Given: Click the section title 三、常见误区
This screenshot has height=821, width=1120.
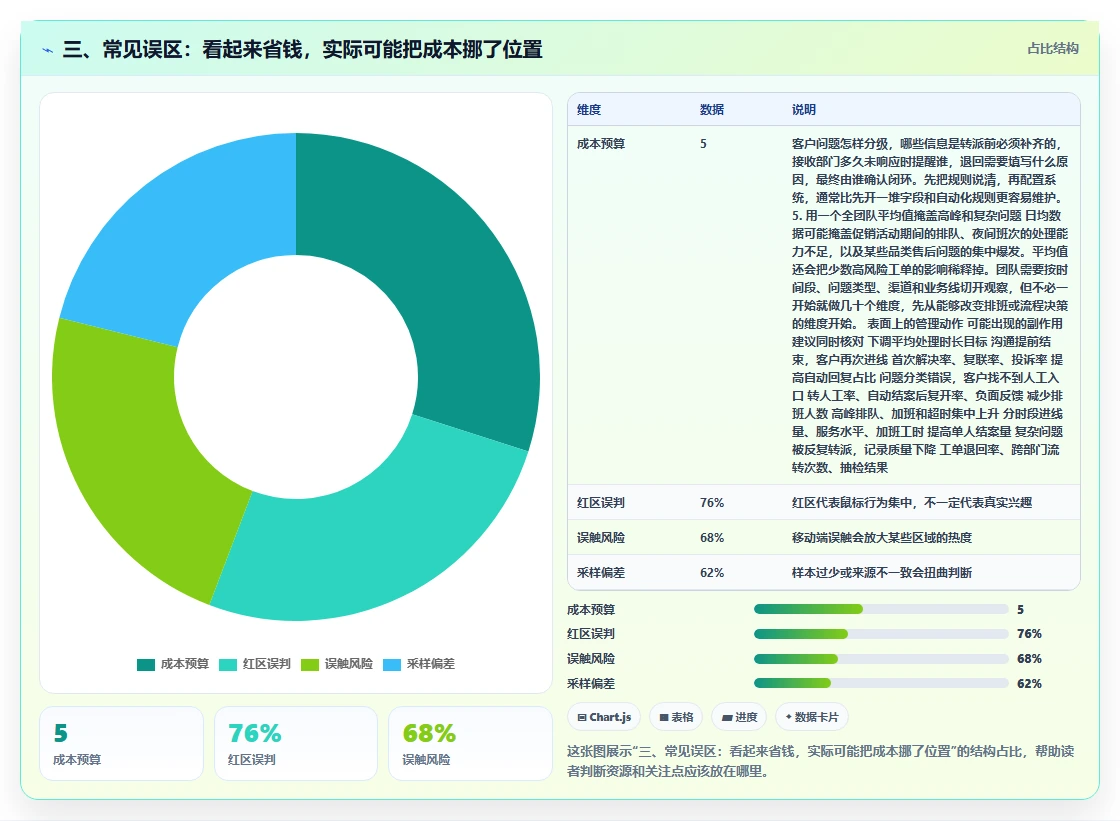Looking at the screenshot, I should pos(302,49).
